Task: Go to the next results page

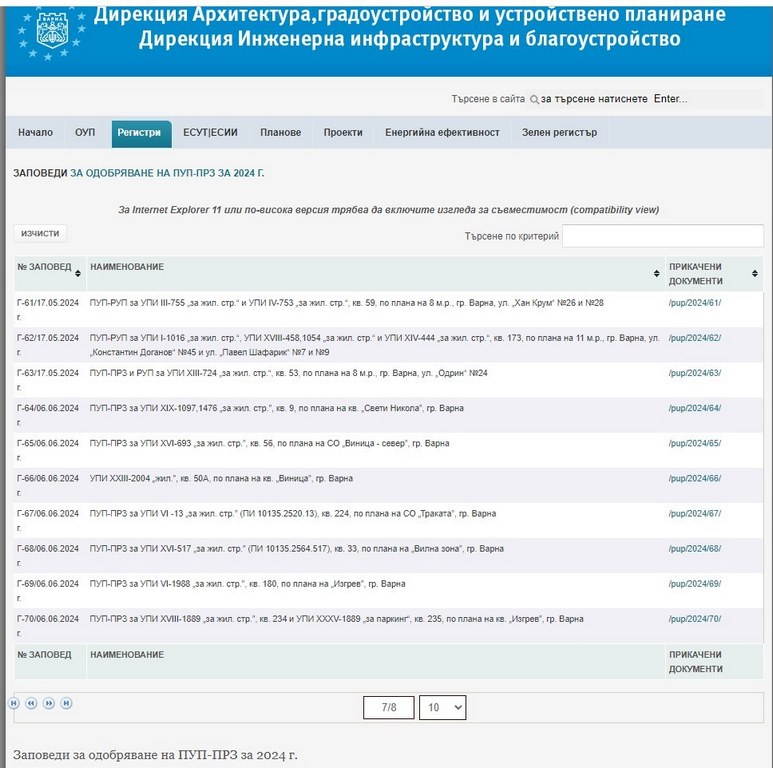Action: click(49, 703)
